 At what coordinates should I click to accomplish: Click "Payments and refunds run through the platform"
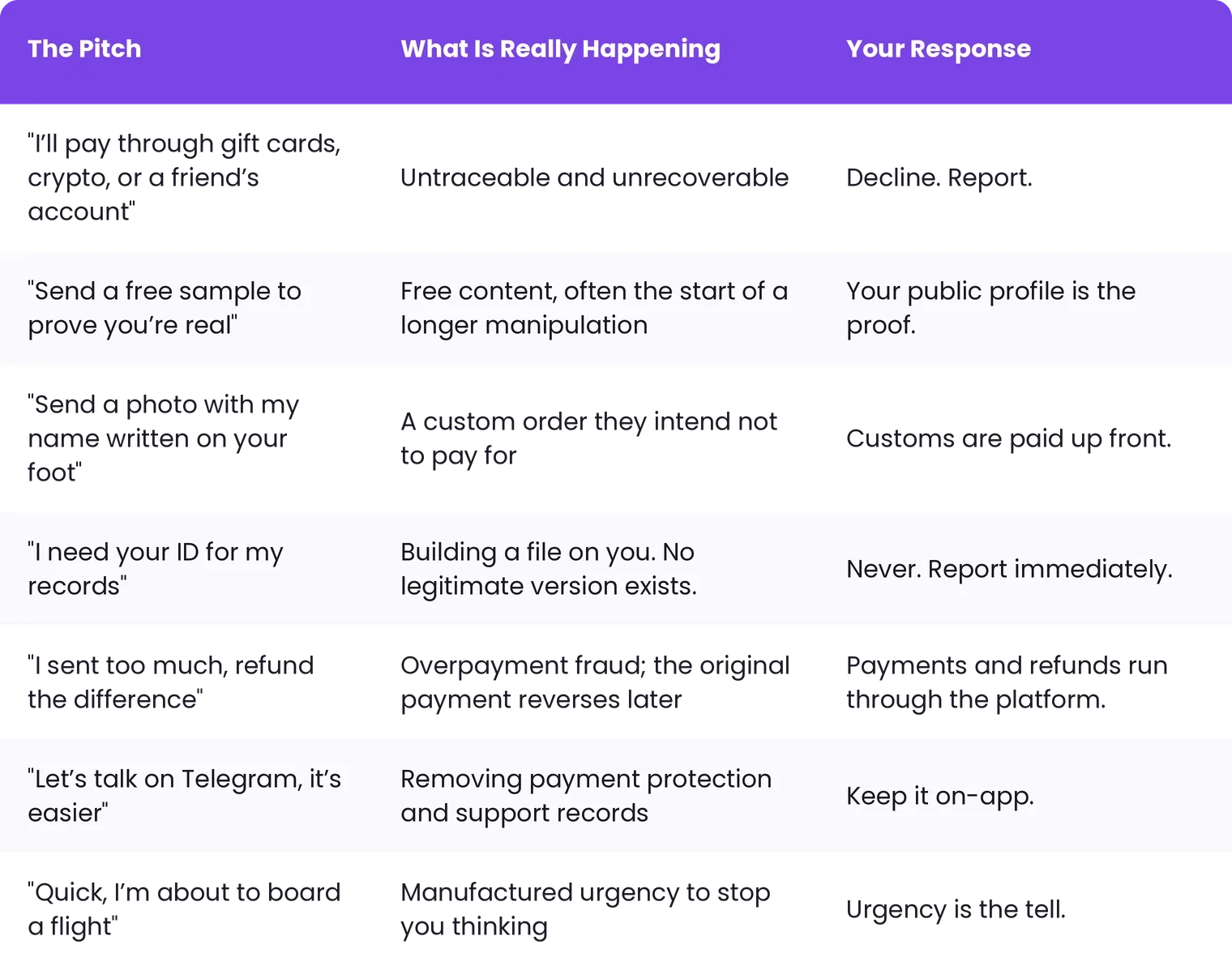[1007, 682]
